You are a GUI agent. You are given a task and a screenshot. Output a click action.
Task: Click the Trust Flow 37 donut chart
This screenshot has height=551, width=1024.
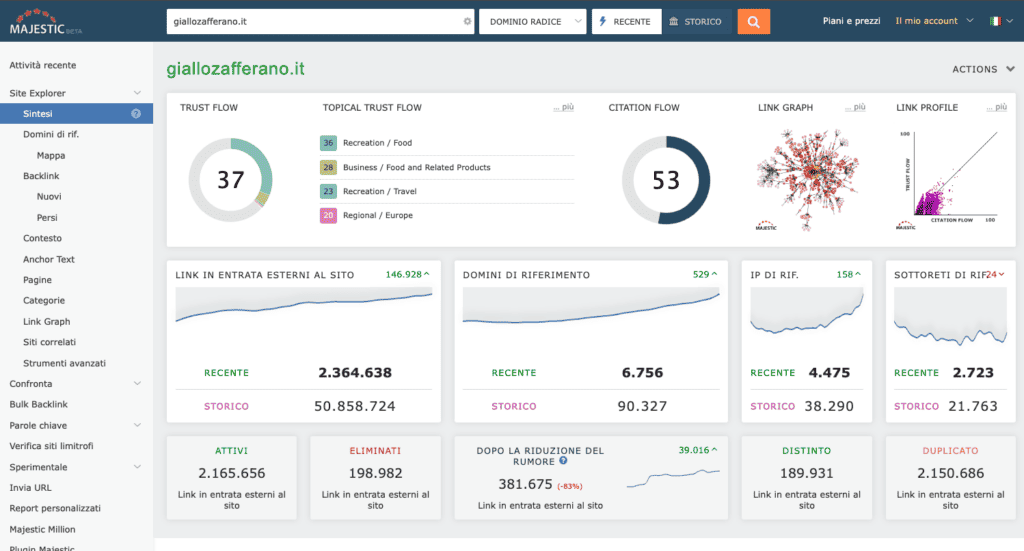231,180
